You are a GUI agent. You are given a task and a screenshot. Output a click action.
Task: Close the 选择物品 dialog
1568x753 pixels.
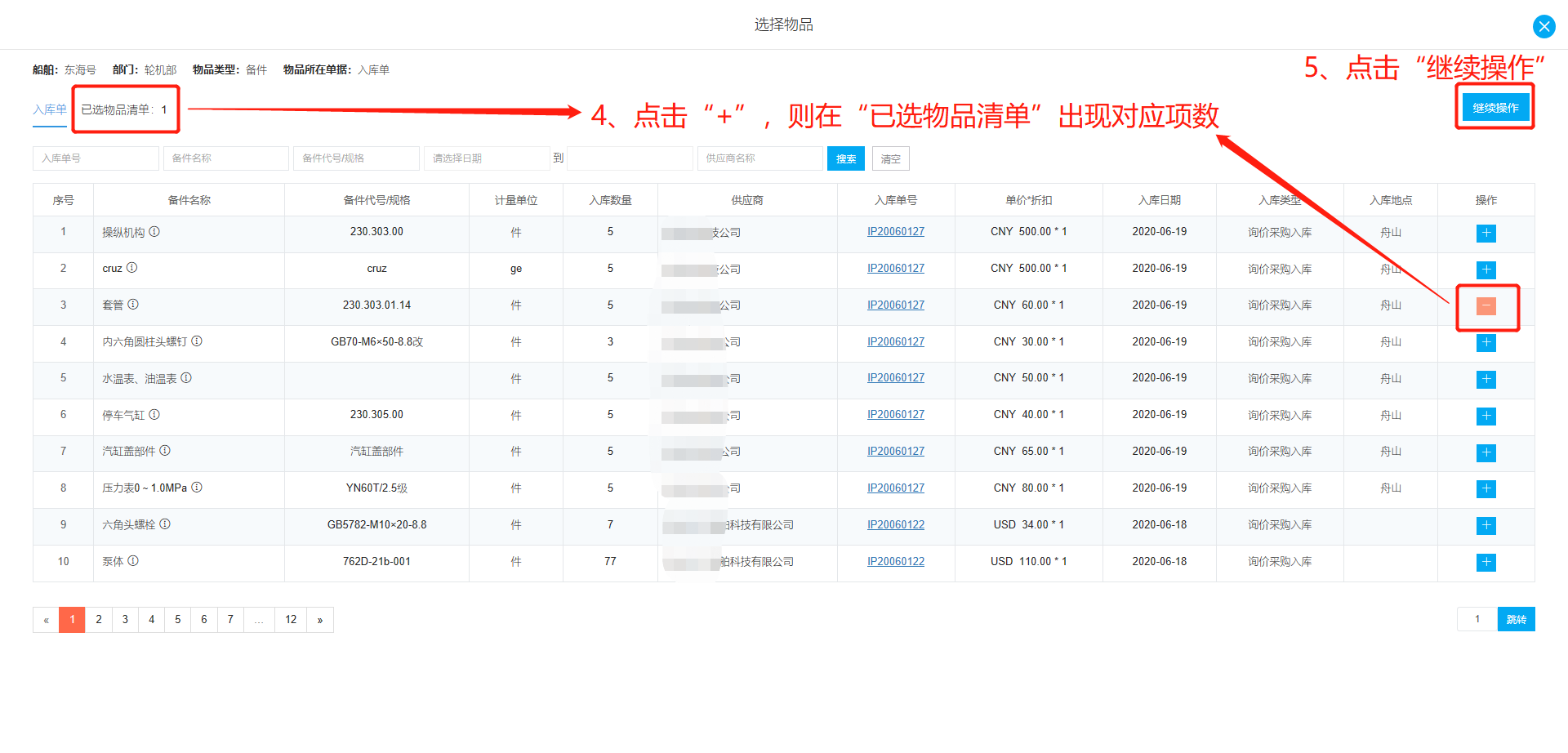pyautogui.click(x=1543, y=26)
